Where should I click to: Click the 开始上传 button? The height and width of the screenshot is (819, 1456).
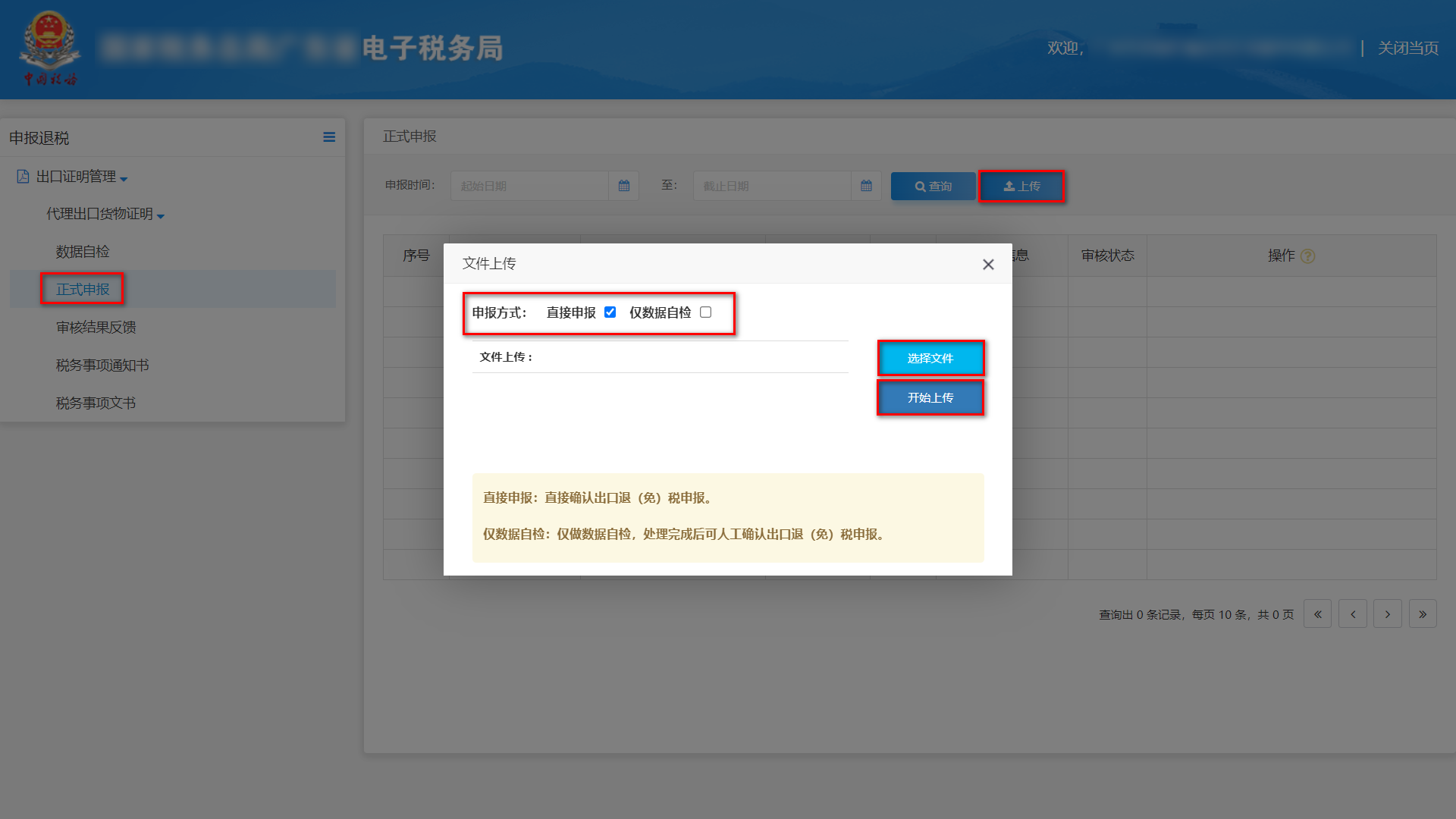tap(930, 397)
